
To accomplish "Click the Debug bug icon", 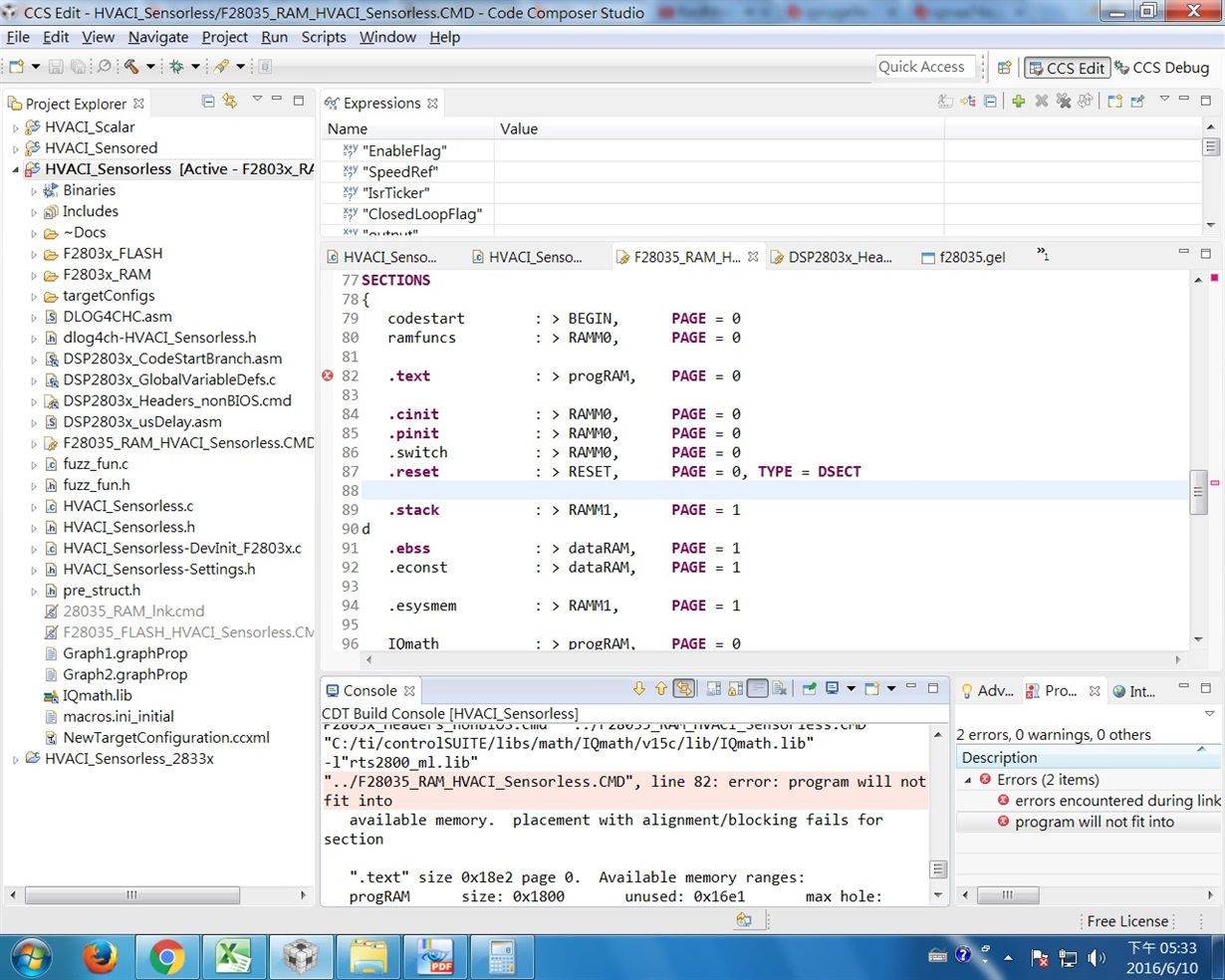I will [x=177, y=67].
